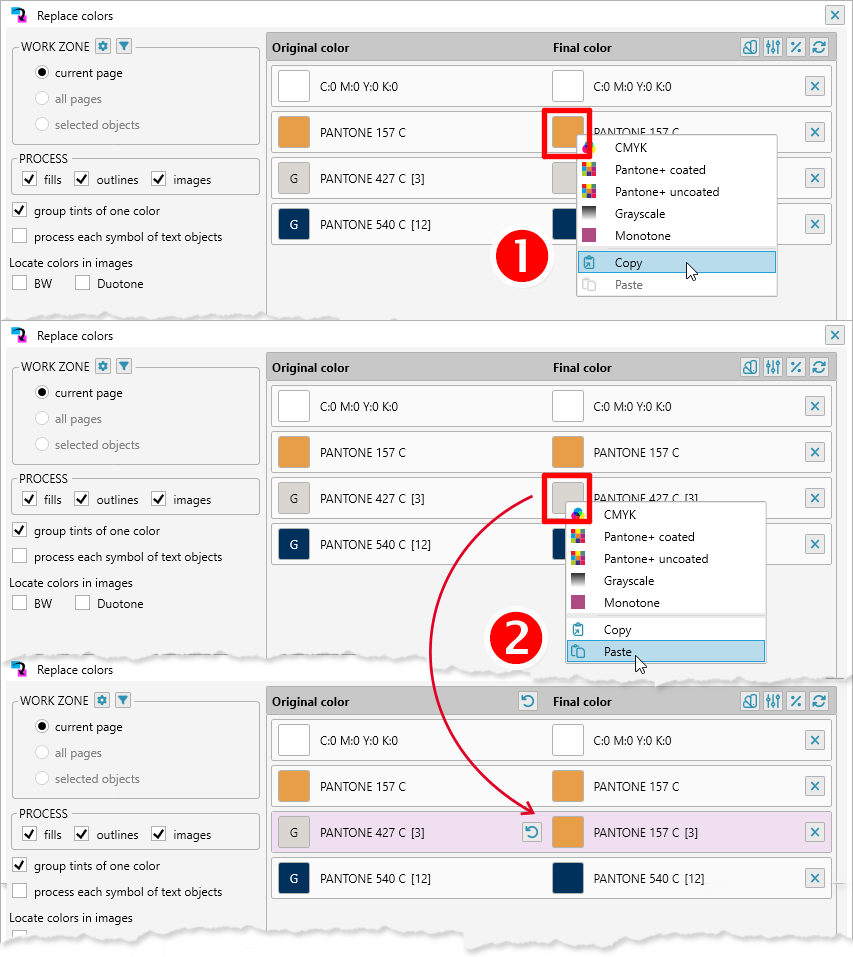Click reset-all undo icon beside Original color header
The image size is (853, 957).
[x=528, y=701]
